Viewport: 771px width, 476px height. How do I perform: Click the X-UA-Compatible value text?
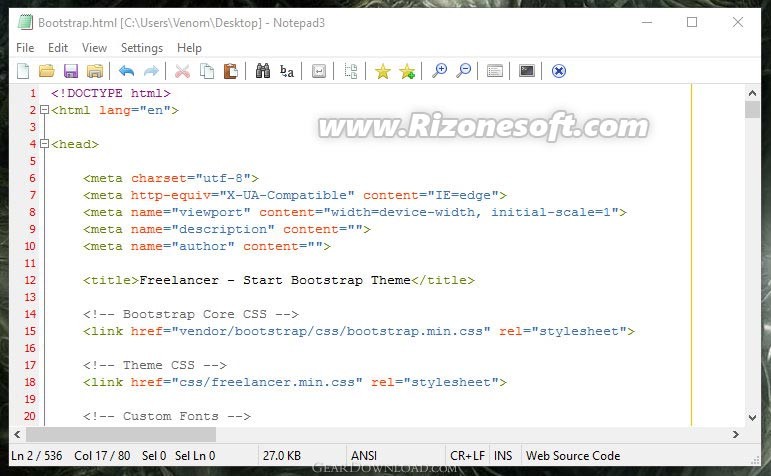(x=287, y=195)
